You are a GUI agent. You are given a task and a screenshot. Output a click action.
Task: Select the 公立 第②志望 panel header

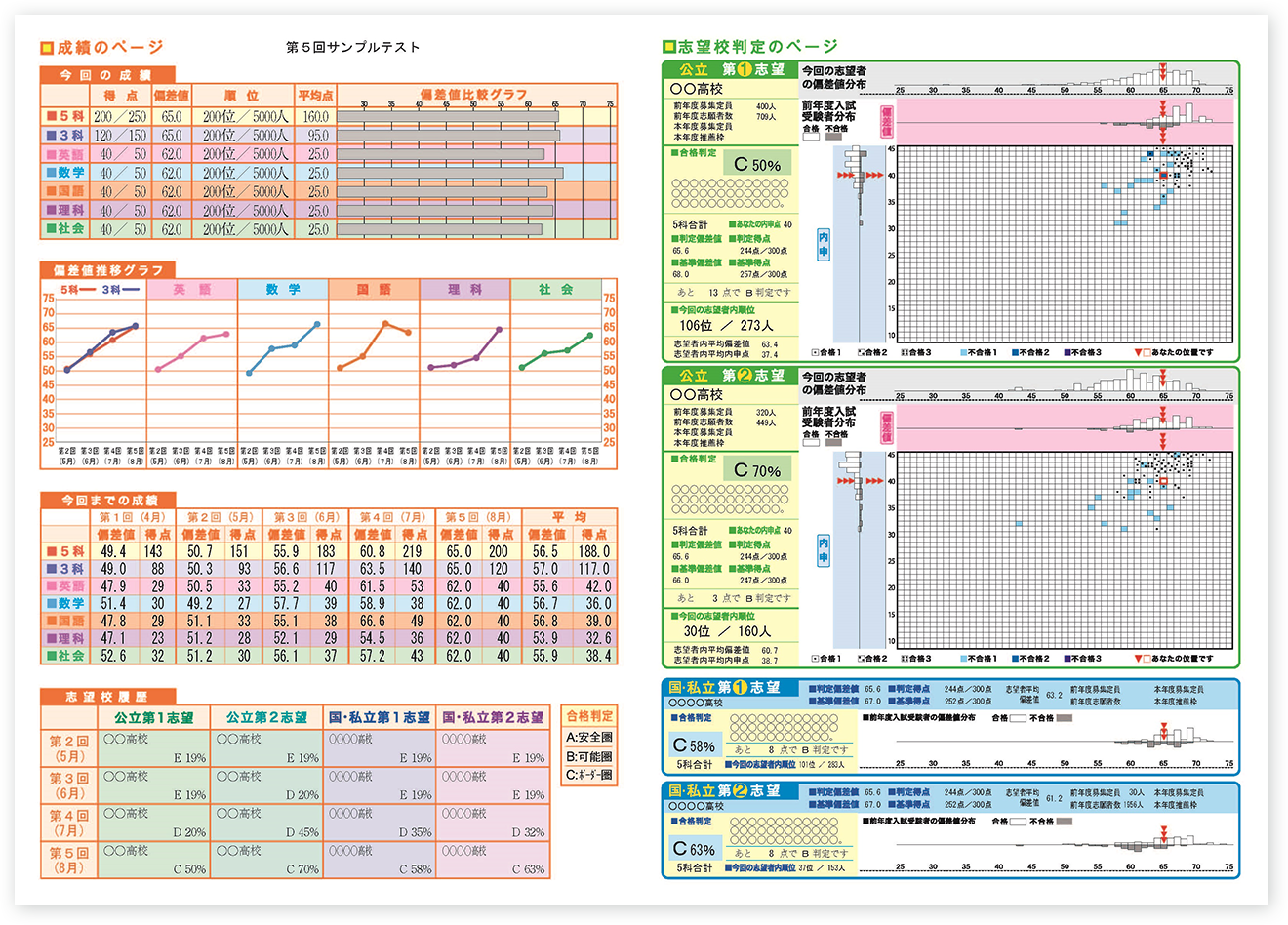(x=731, y=376)
